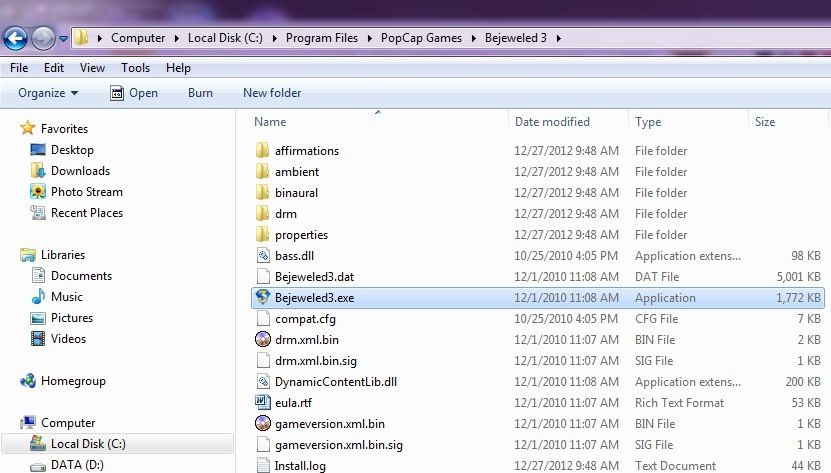
Task: Open the Tools menu
Action: (136, 68)
